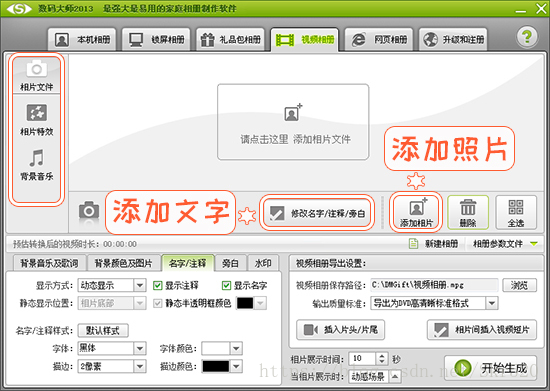550x391 pixels.
Task: Click the 视频相册保存路径 path field
Action: tap(434, 285)
